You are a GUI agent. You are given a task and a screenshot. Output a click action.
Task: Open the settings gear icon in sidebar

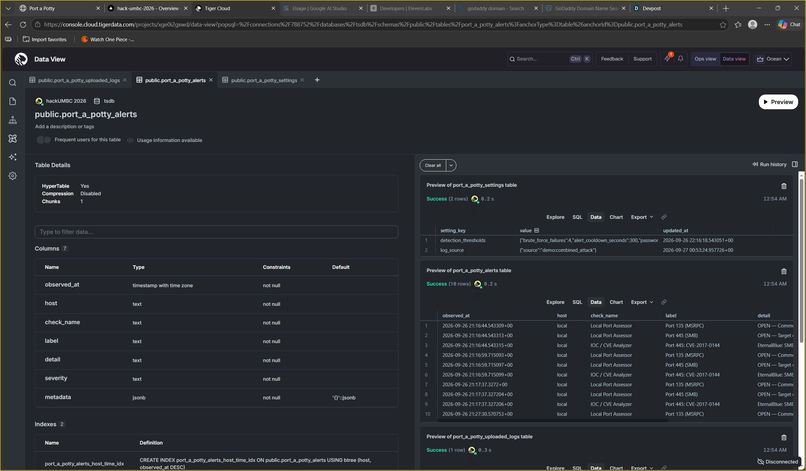13,176
